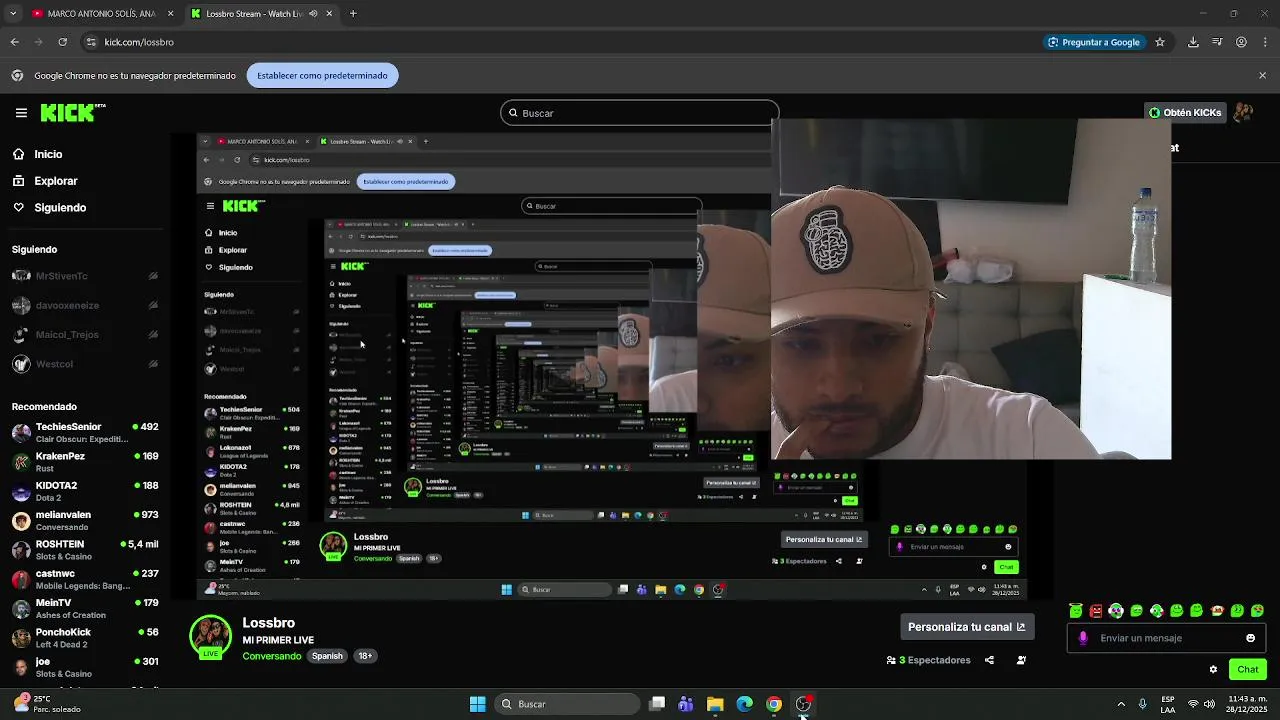Click Preguntar a Google button
Image resolution: width=1280 pixels, height=720 pixels.
[1093, 42]
